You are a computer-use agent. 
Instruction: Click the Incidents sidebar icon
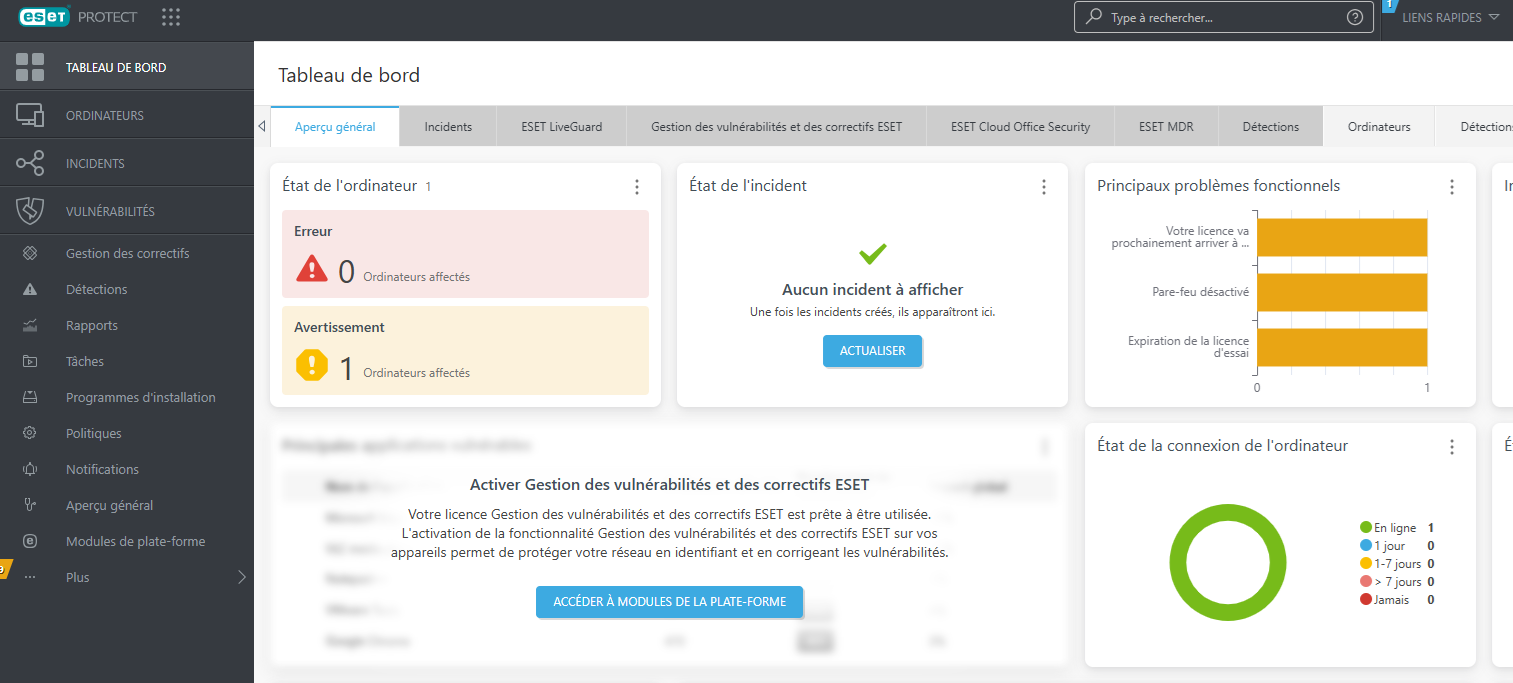30,163
